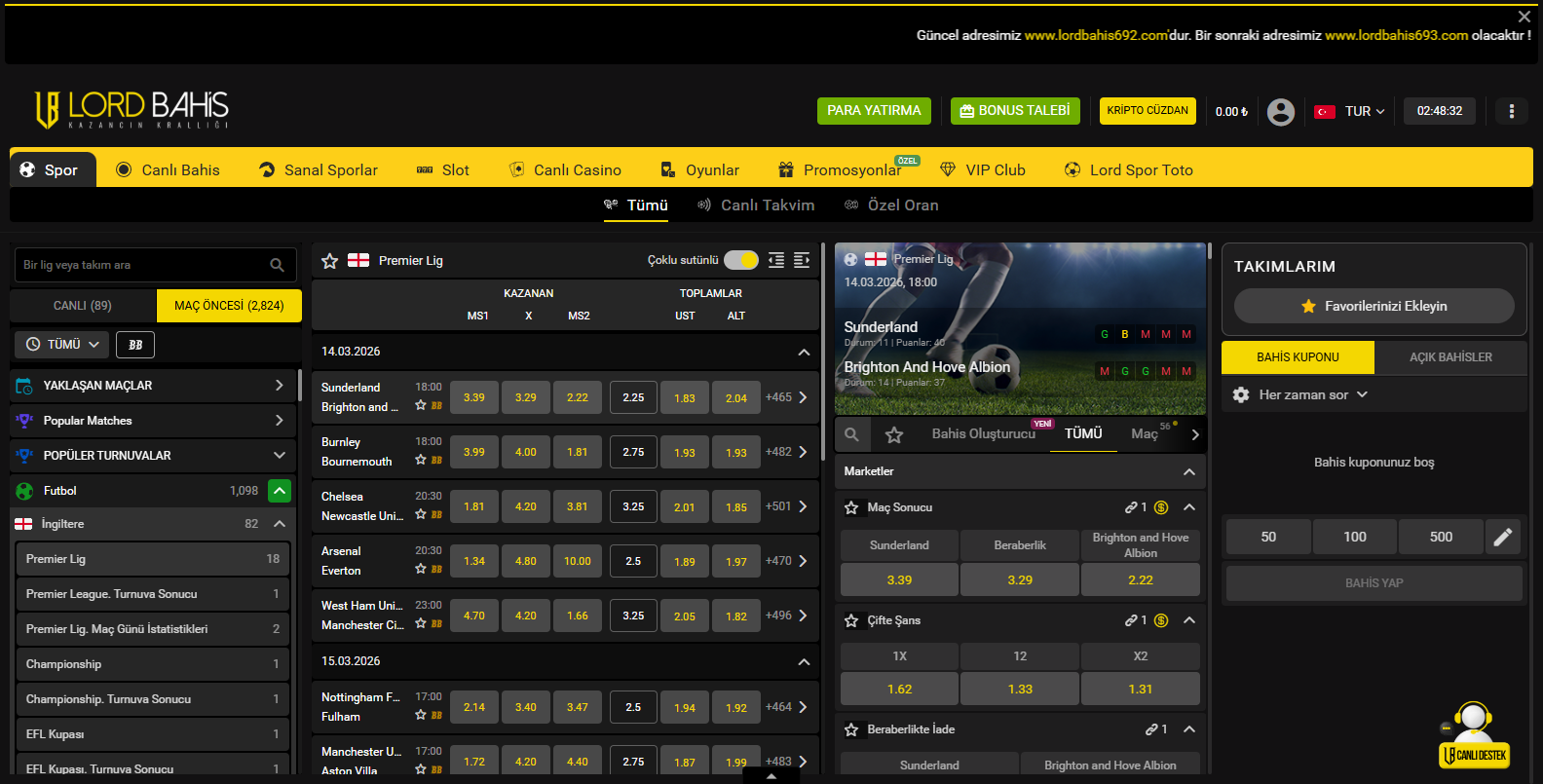Click the PARA YATIRMA button

(x=874, y=111)
